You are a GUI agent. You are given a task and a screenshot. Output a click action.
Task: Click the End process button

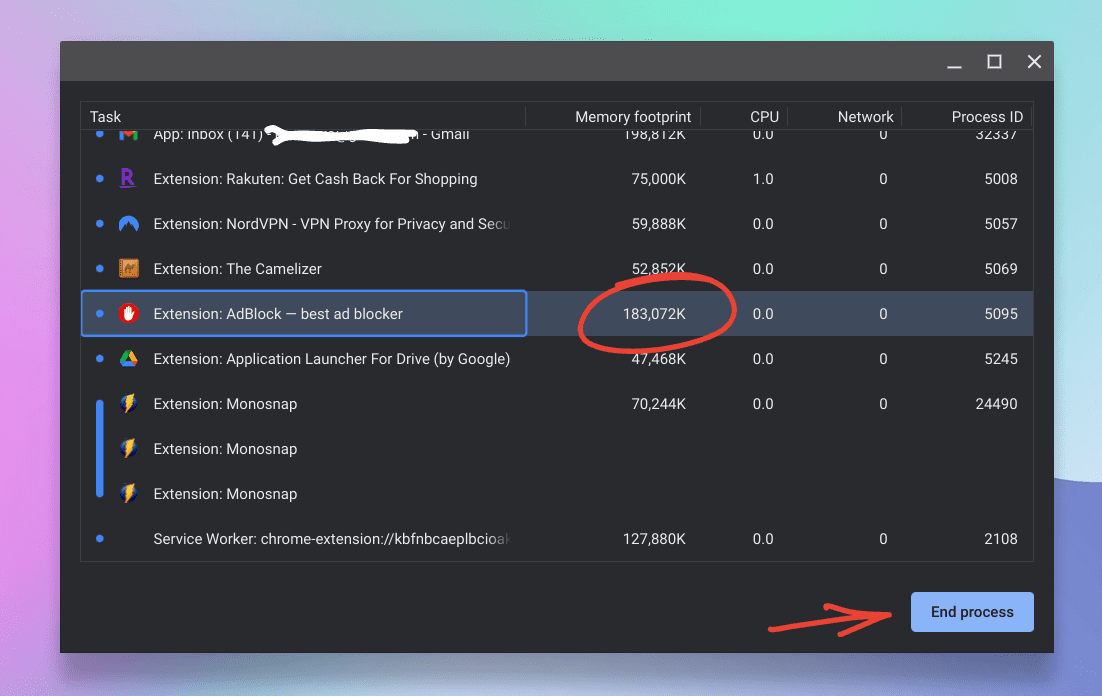(972, 612)
